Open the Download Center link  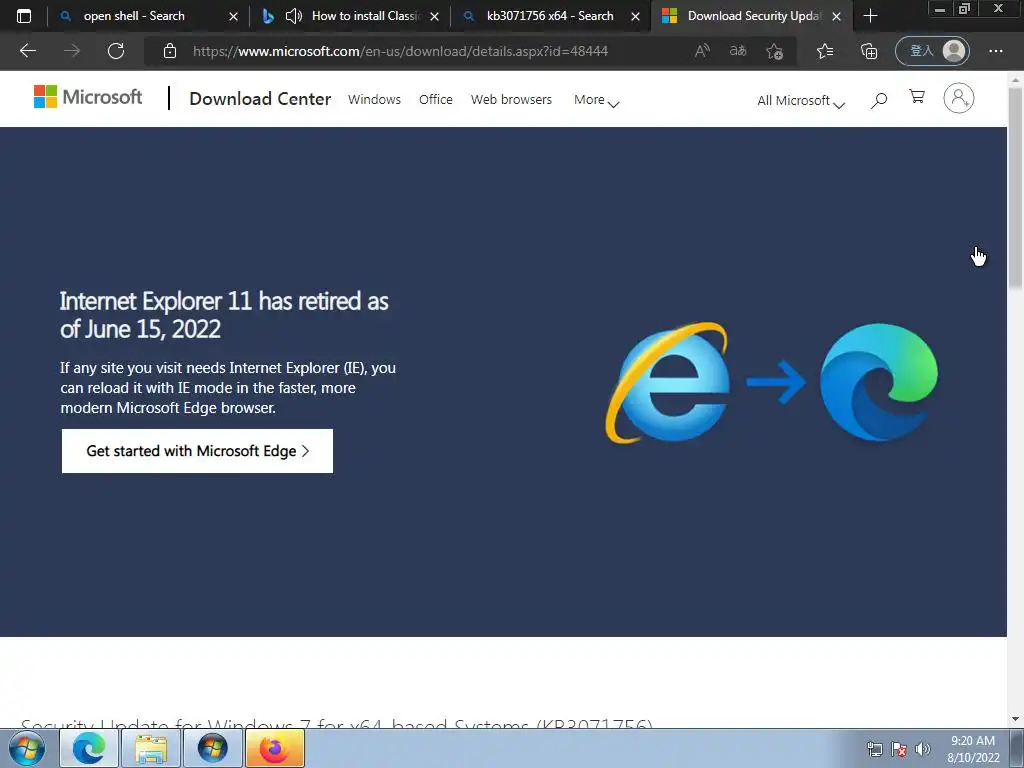pyautogui.click(x=260, y=99)
